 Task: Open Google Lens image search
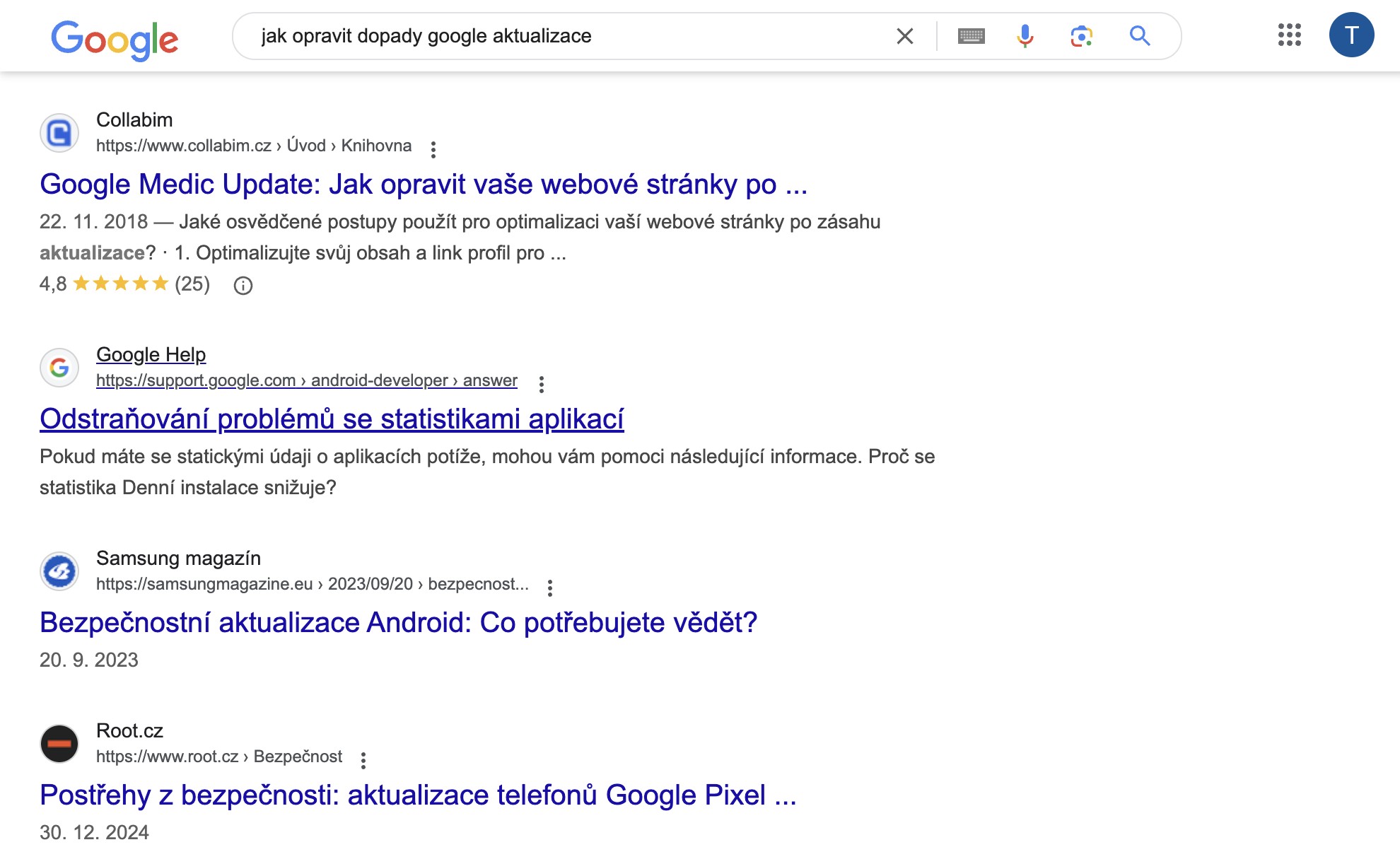coord(1081,36)
